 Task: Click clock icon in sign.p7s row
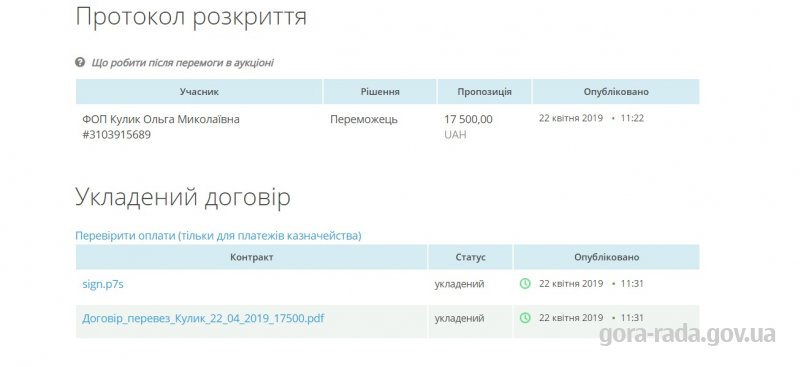tap(525, 283)
